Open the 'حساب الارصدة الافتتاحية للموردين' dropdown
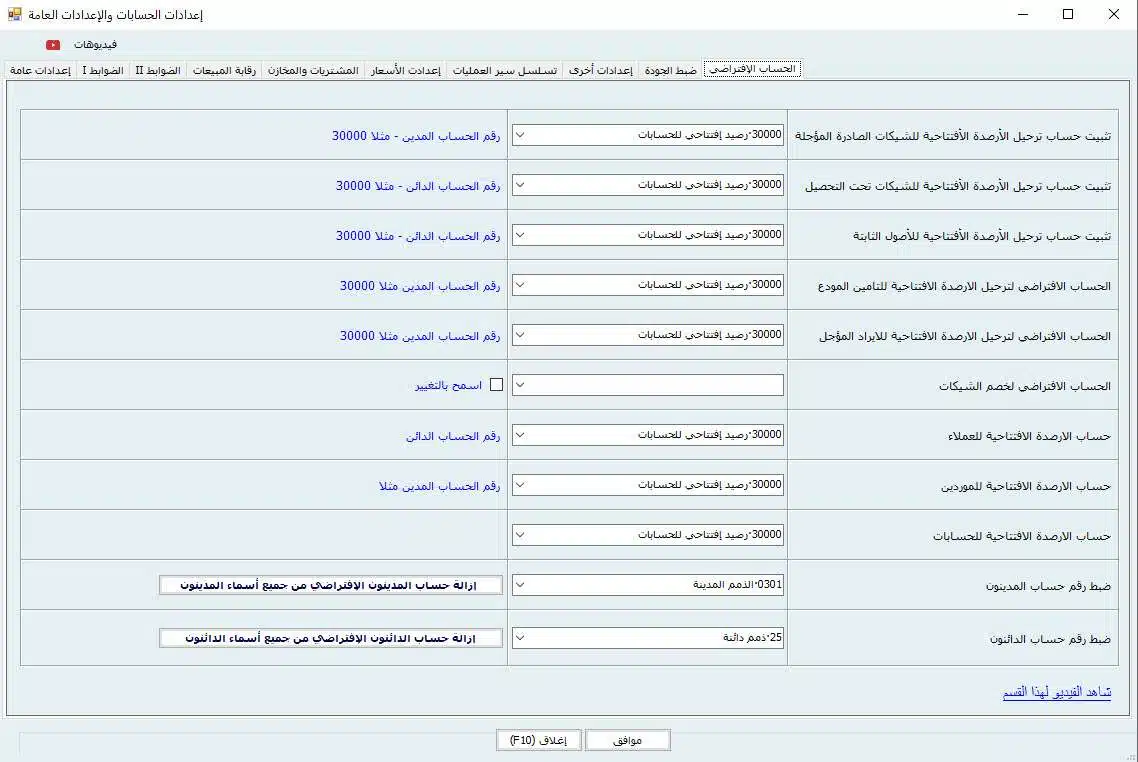This screenshot has height=762, width=1138. (x=647, y=485)
